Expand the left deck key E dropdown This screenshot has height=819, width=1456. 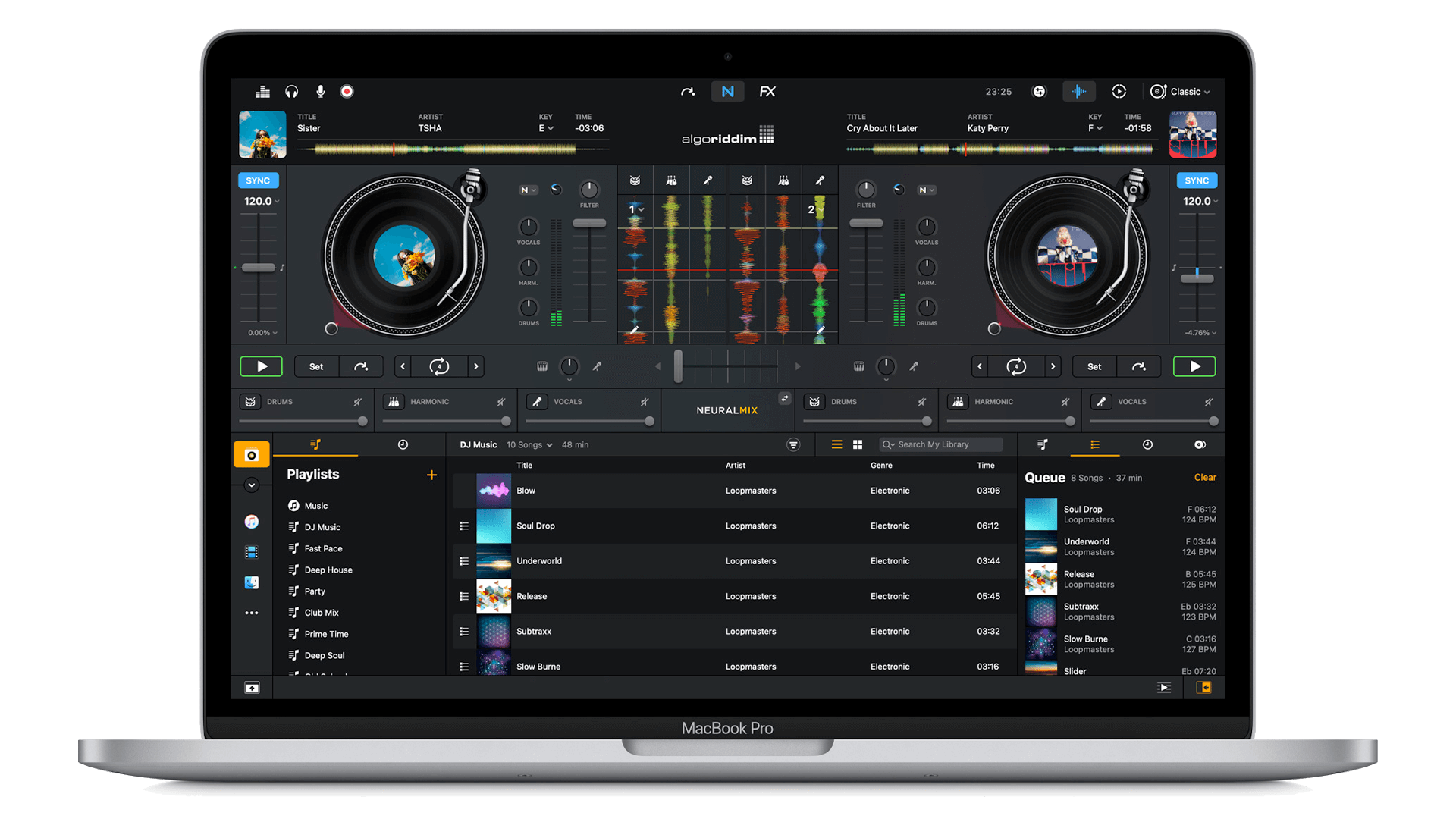tap(546, 128)
